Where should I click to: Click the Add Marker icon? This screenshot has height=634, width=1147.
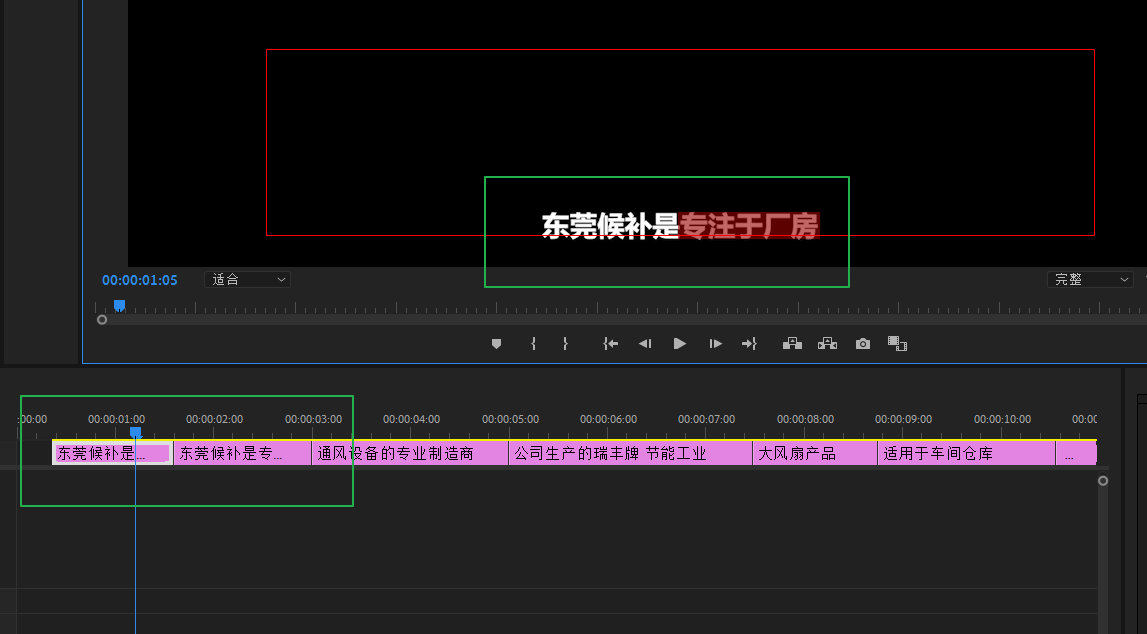pos(496,344)
